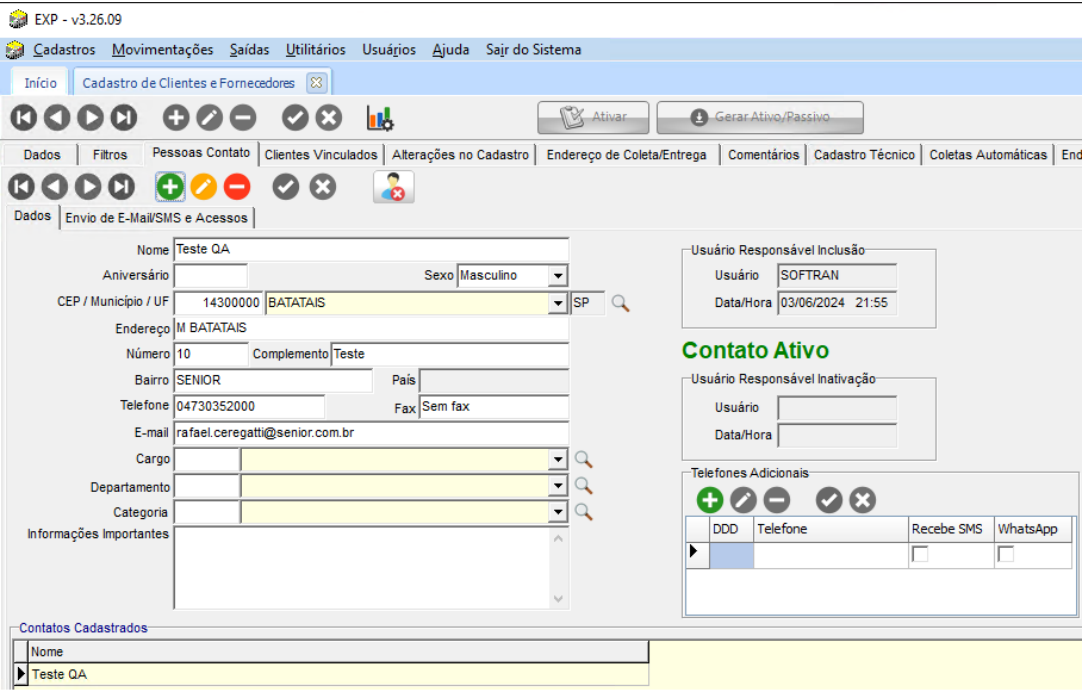Screen dimensions: 1082x690
Task: Expand the Departamento dropdown
Action: coord(558,486)
